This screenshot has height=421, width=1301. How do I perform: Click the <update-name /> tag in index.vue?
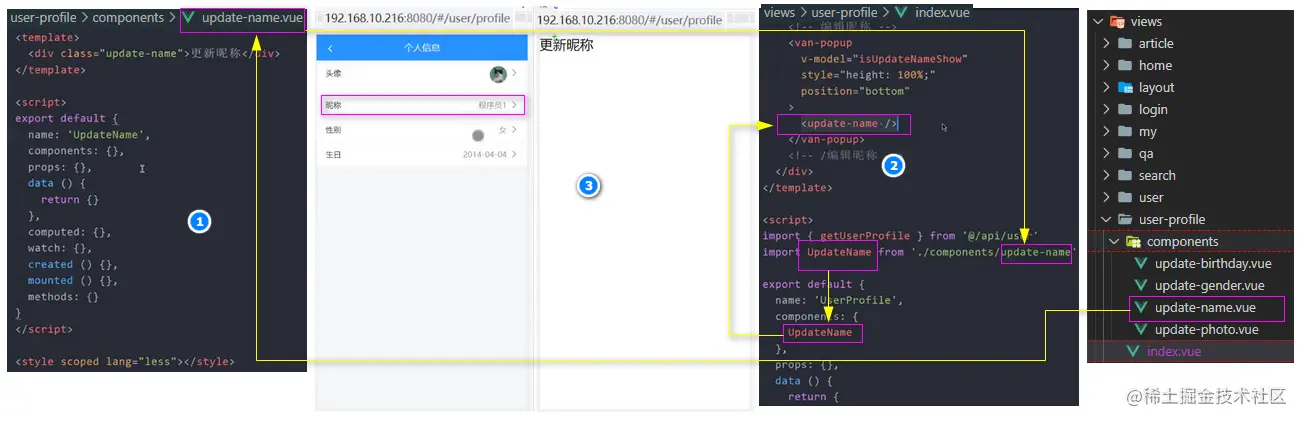coord(849,124)
